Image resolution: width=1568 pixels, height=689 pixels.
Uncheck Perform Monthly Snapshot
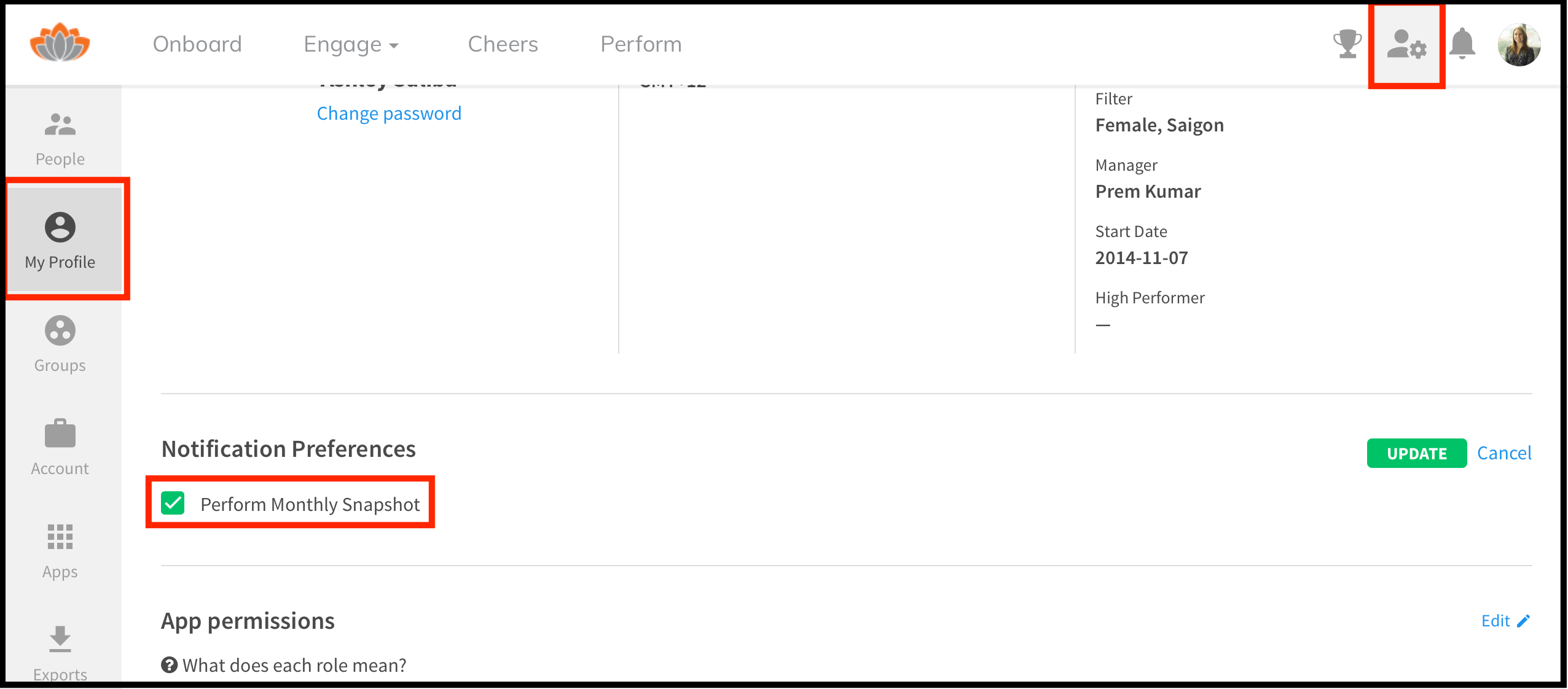pyautogui.click(x=173, y=503)
